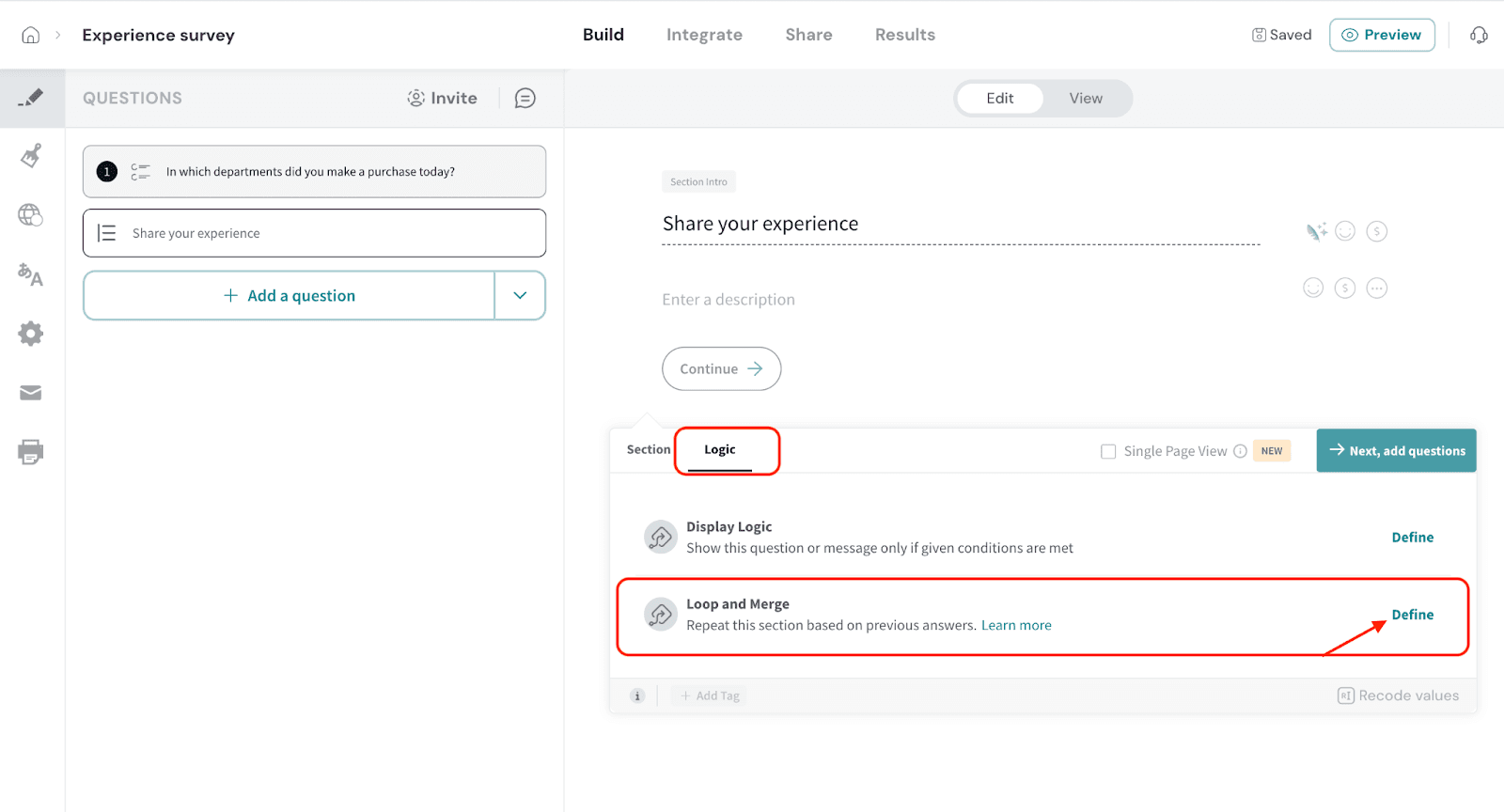The width and height of the screenshot is (1504, 812).
Task: Switch to Edit mode toggle
Action: click(x=999, y=98)
